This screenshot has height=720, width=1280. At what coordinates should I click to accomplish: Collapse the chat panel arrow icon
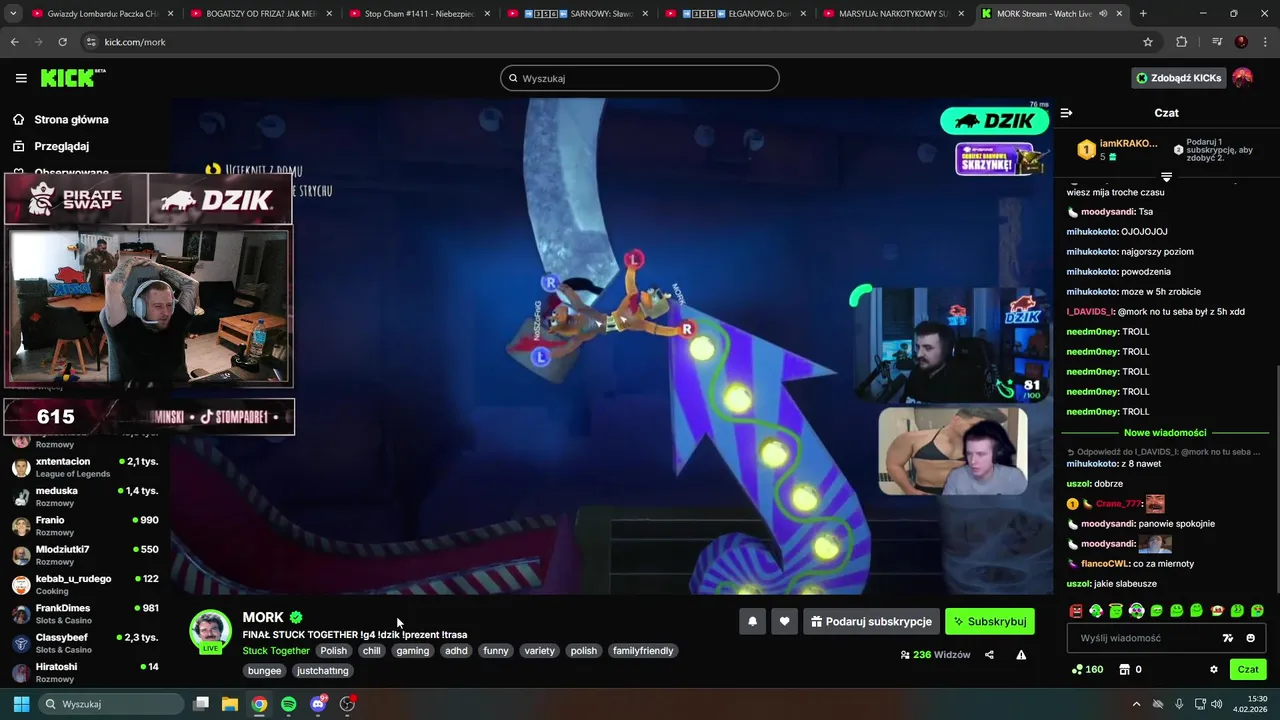point(1066,113)
